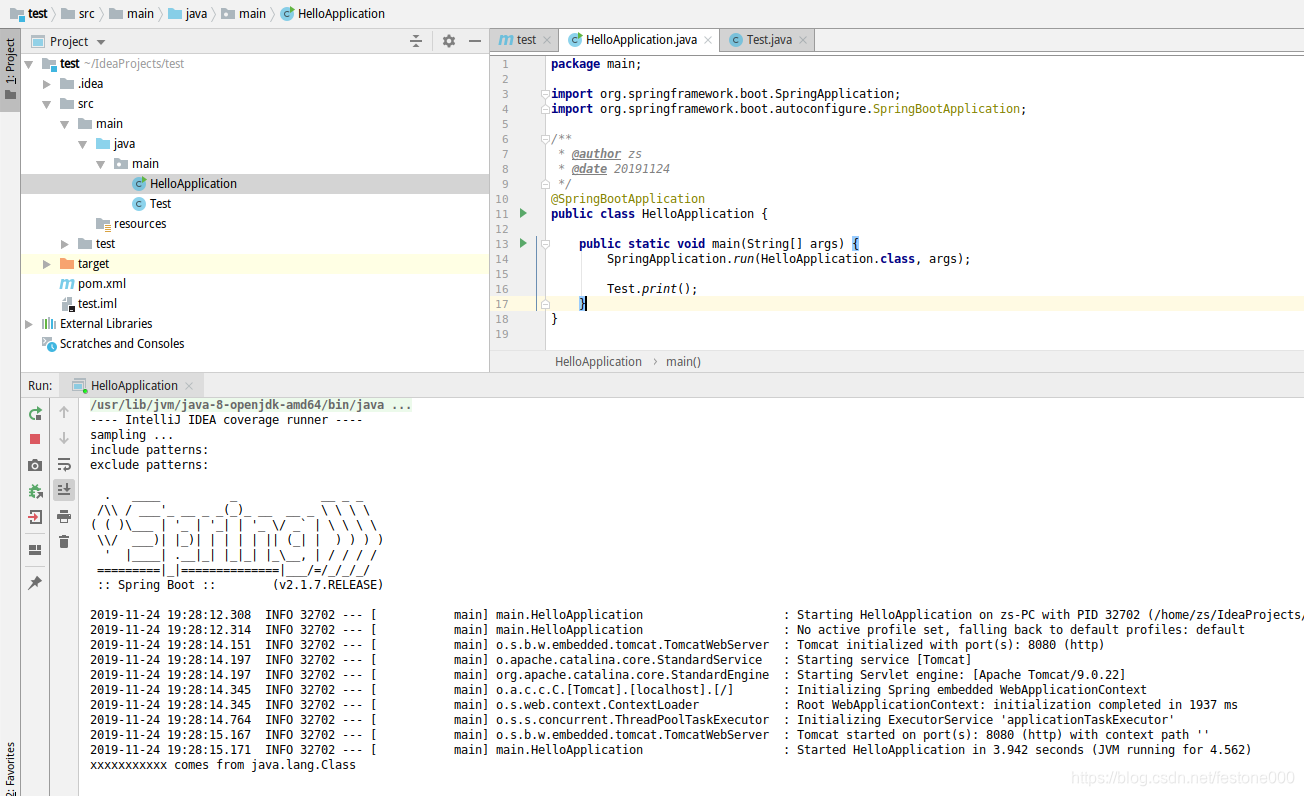Clear console output with trash icon
The height and width of the screenshot is (796, 1304).
tap(64, 541)
